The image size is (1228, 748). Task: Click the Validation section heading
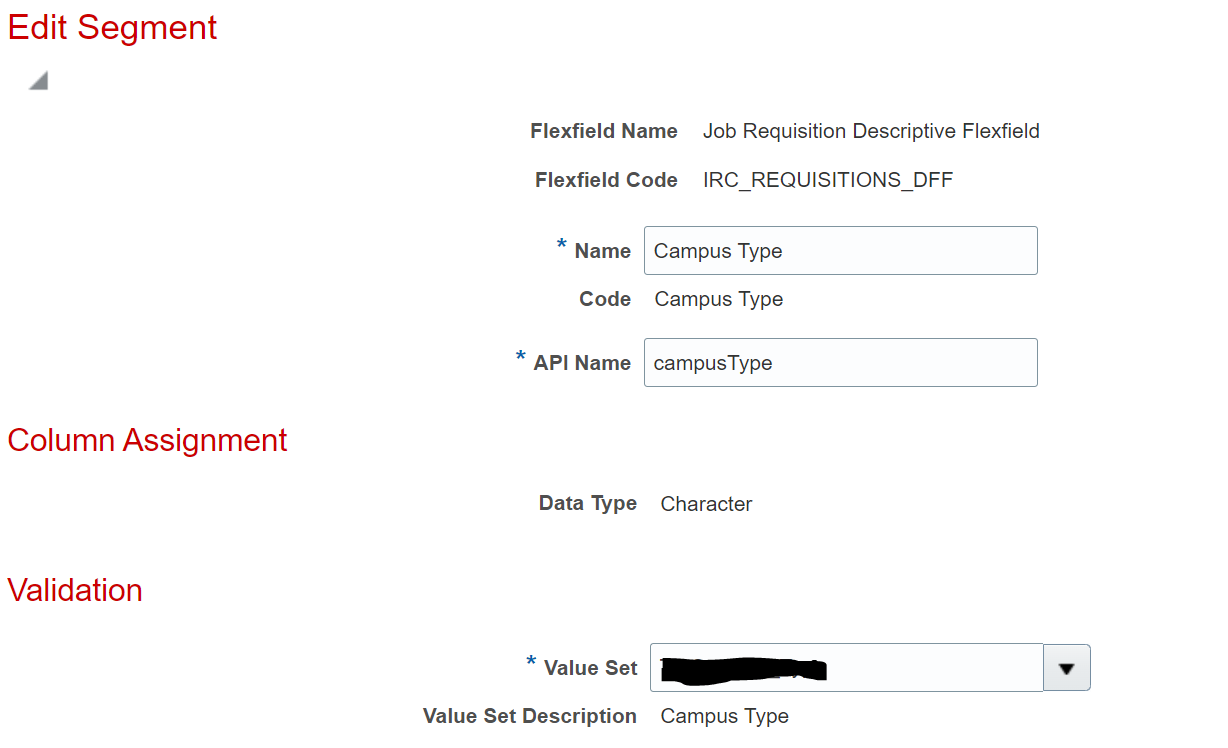pyautogui.click(x=74, y=590)
